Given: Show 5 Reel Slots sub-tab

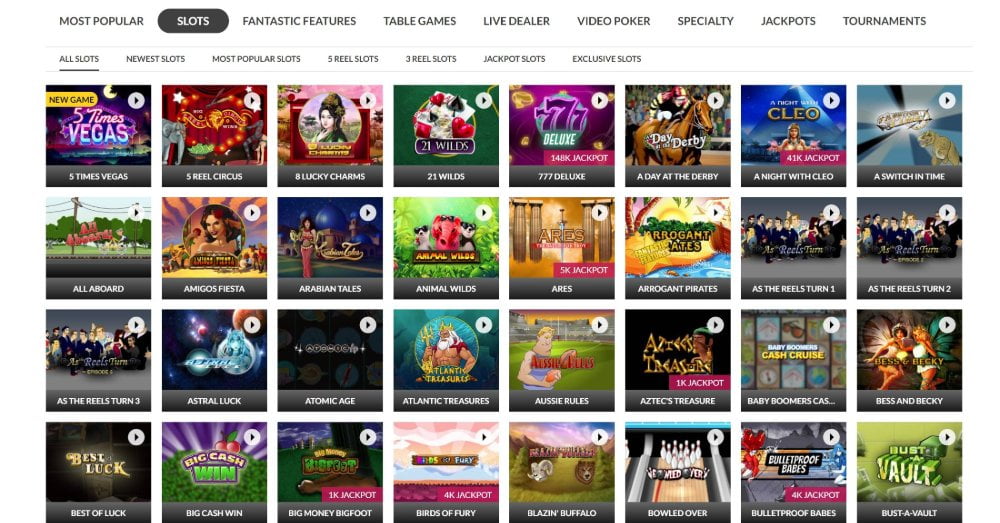Looking at the screenshot, I should pyautogui.click(x=353, y=59).
